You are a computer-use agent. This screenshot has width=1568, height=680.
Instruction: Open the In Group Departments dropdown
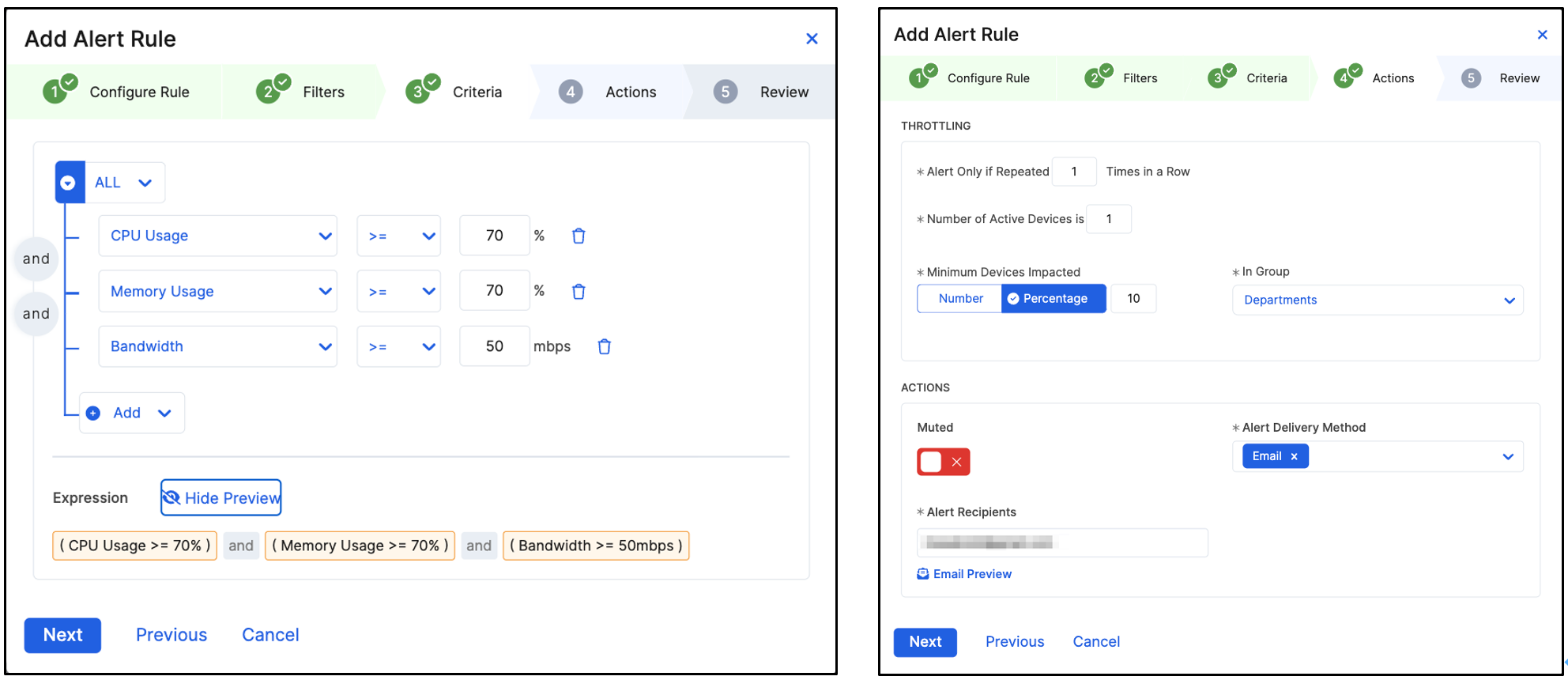[x=1378, y=300]
